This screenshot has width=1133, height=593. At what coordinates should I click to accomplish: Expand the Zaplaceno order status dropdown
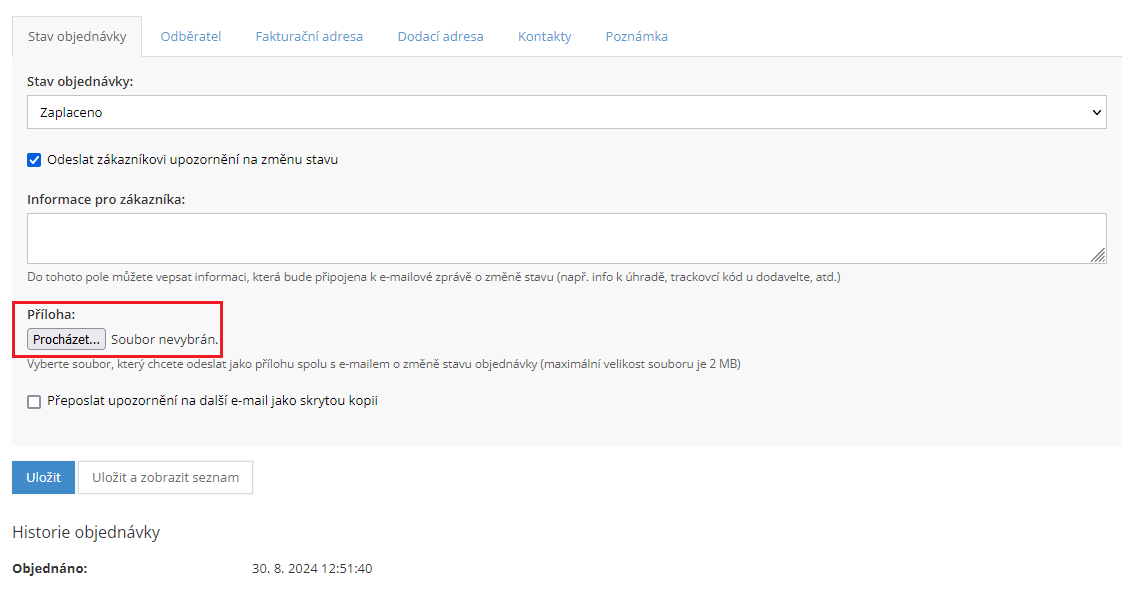(x=566, y=113)
